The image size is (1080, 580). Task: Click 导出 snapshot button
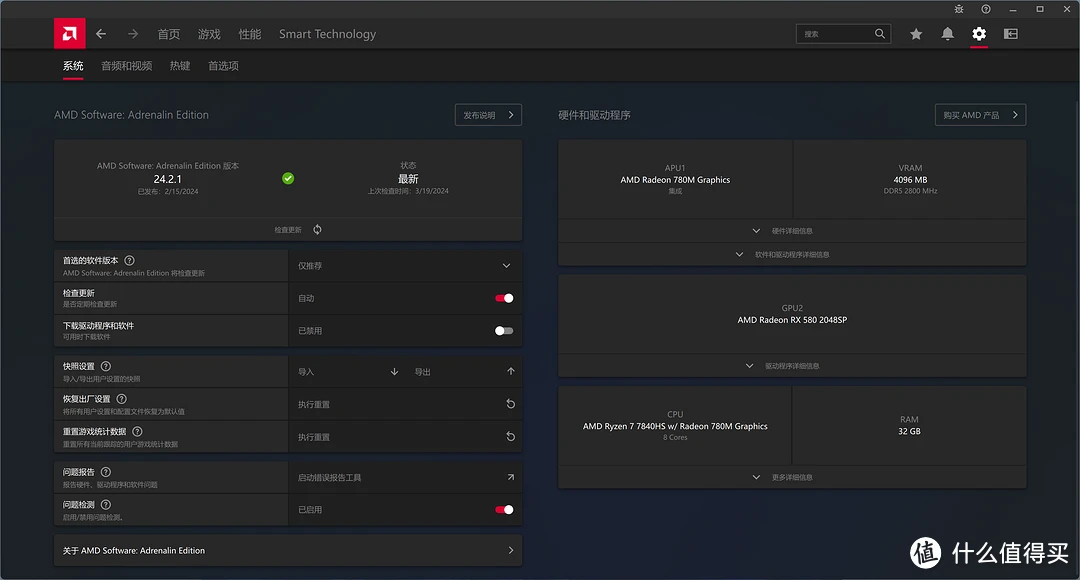pyautogui.click(x=422, y=372)
